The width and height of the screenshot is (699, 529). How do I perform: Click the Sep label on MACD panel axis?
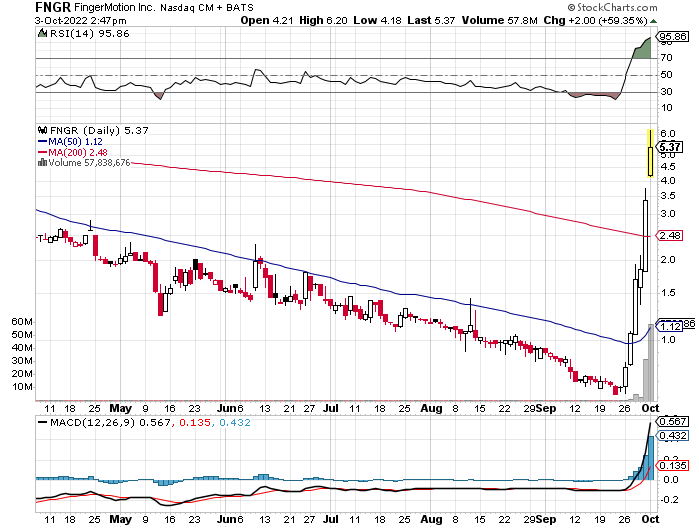(546, 520)
